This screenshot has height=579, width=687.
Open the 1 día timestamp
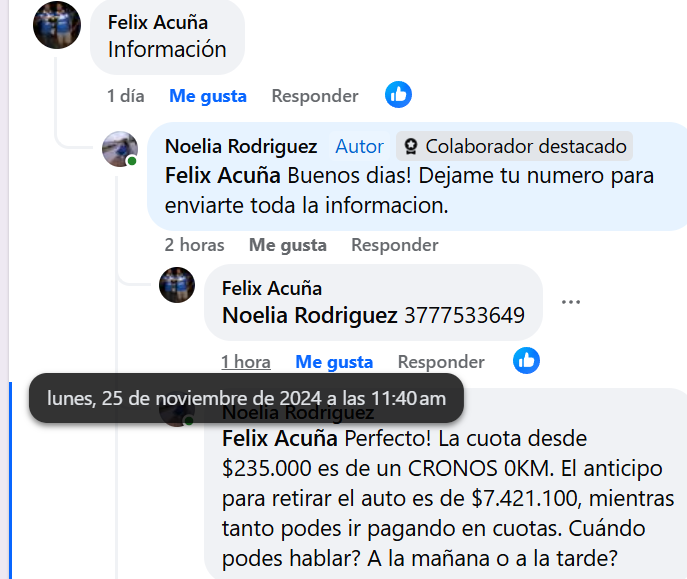126,96
